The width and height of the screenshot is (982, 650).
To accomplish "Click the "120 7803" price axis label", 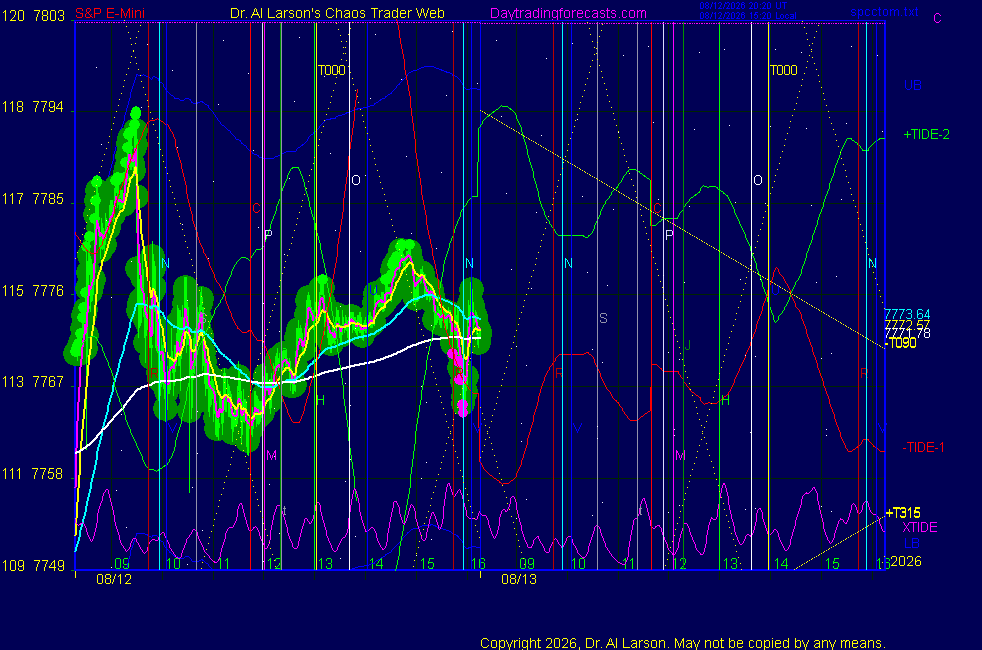I will tap(33, 16).
